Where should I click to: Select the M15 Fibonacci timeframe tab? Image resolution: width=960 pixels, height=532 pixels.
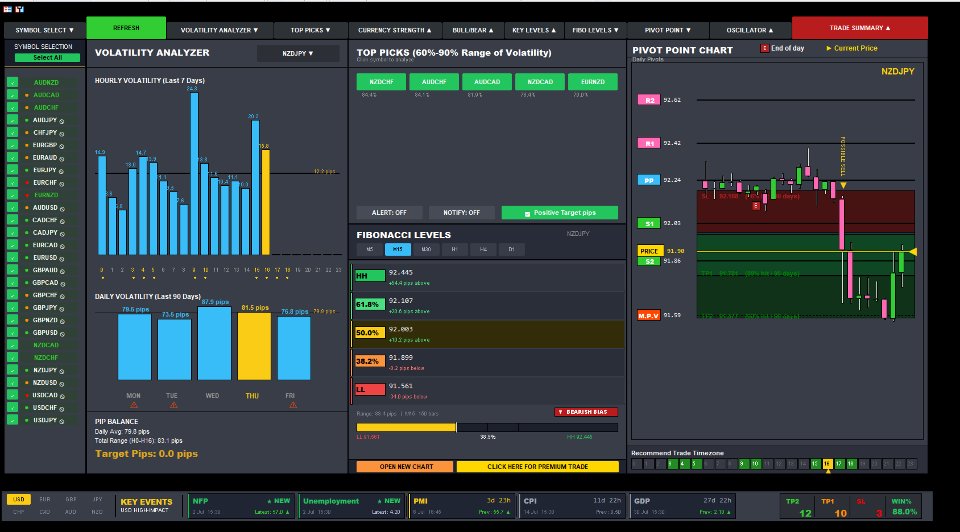[x=397, y=249]
